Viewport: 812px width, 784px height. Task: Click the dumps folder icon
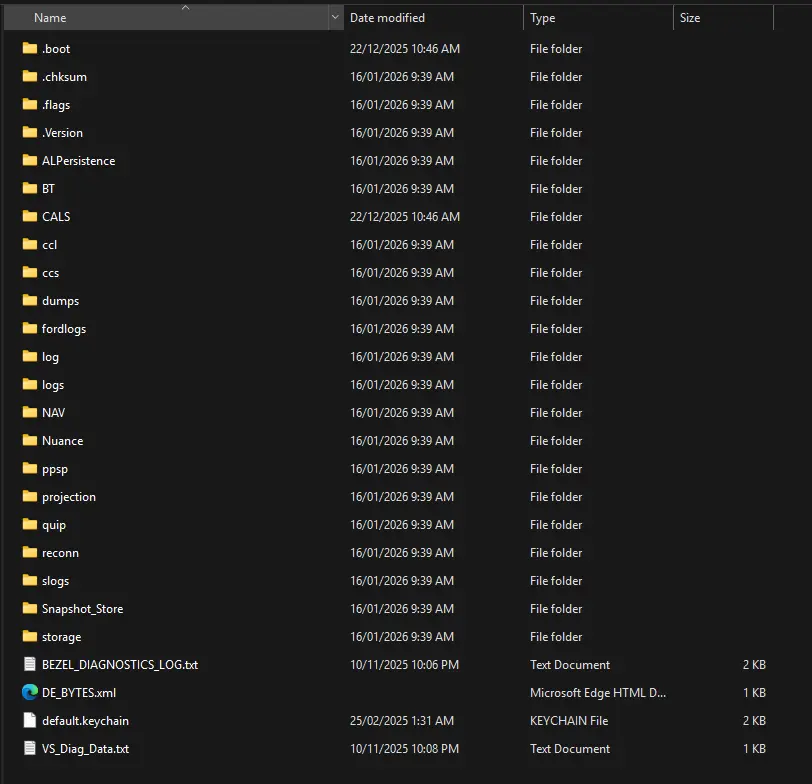(x=30, y=300)
